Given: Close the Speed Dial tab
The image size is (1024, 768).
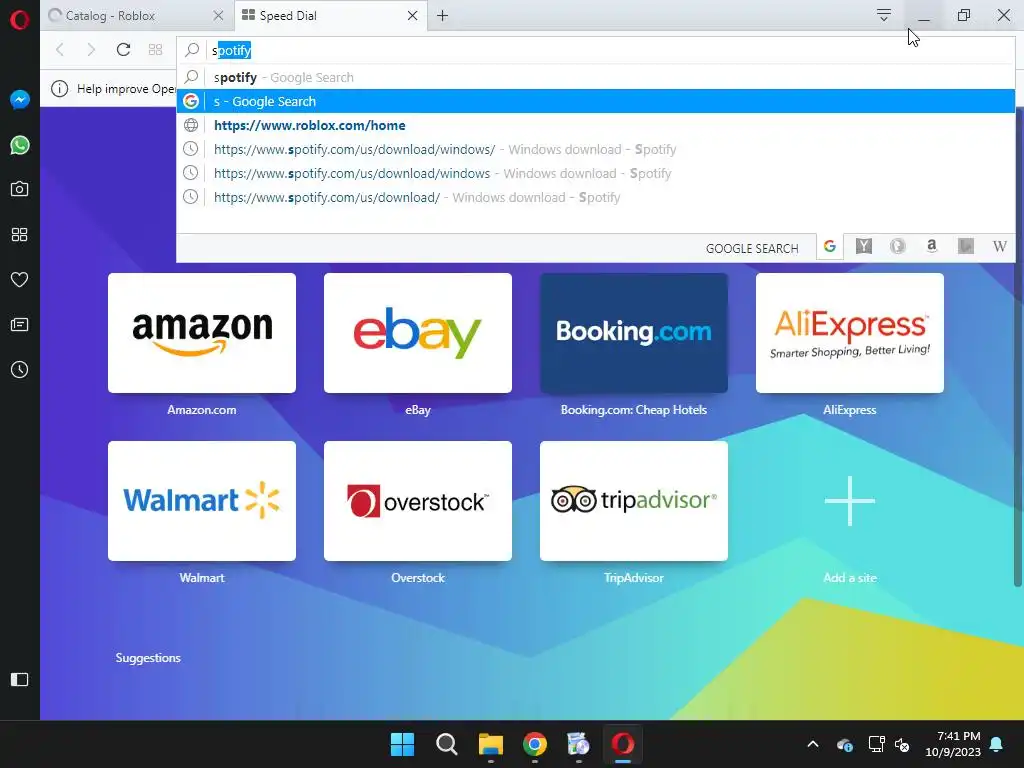Looking at the screenshot, I should click(413, 16).
